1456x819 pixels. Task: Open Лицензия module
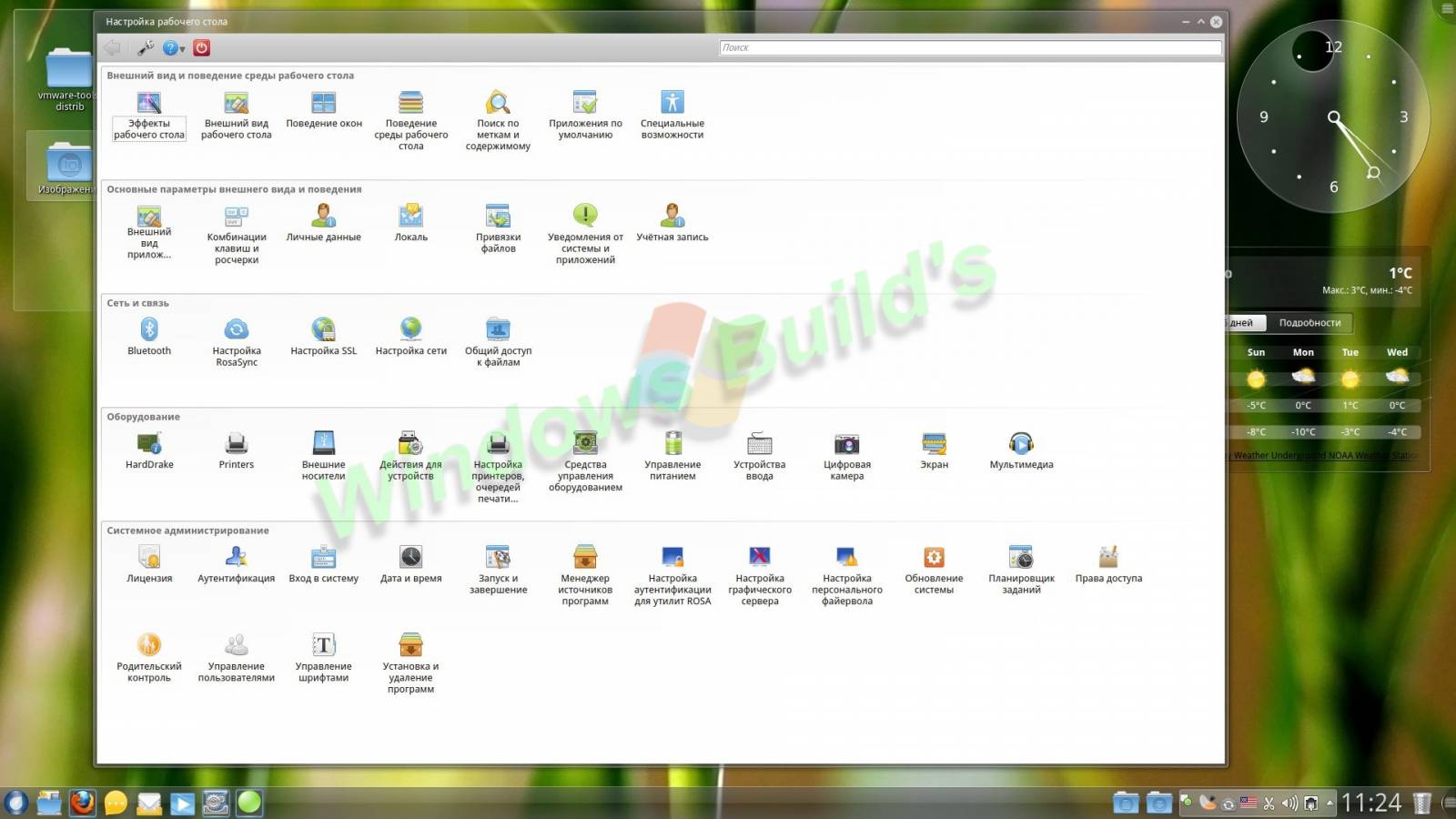click(x=149, y=565)
